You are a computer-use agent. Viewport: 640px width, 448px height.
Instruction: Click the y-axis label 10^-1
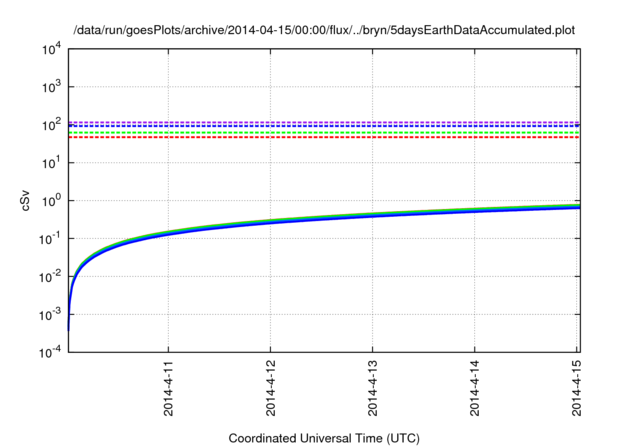click(x=49, y=239)
